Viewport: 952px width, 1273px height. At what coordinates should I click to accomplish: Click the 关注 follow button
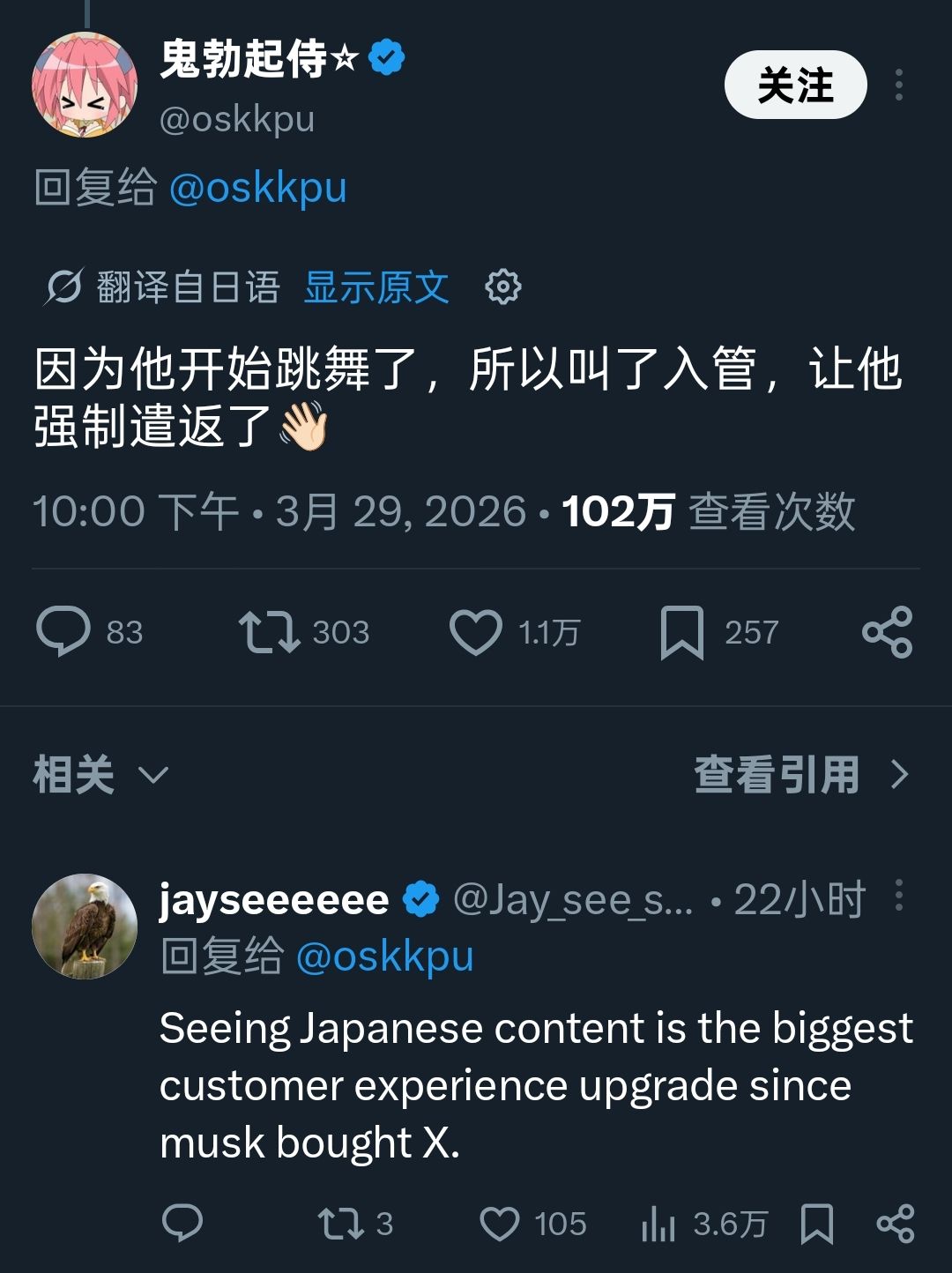795,85
